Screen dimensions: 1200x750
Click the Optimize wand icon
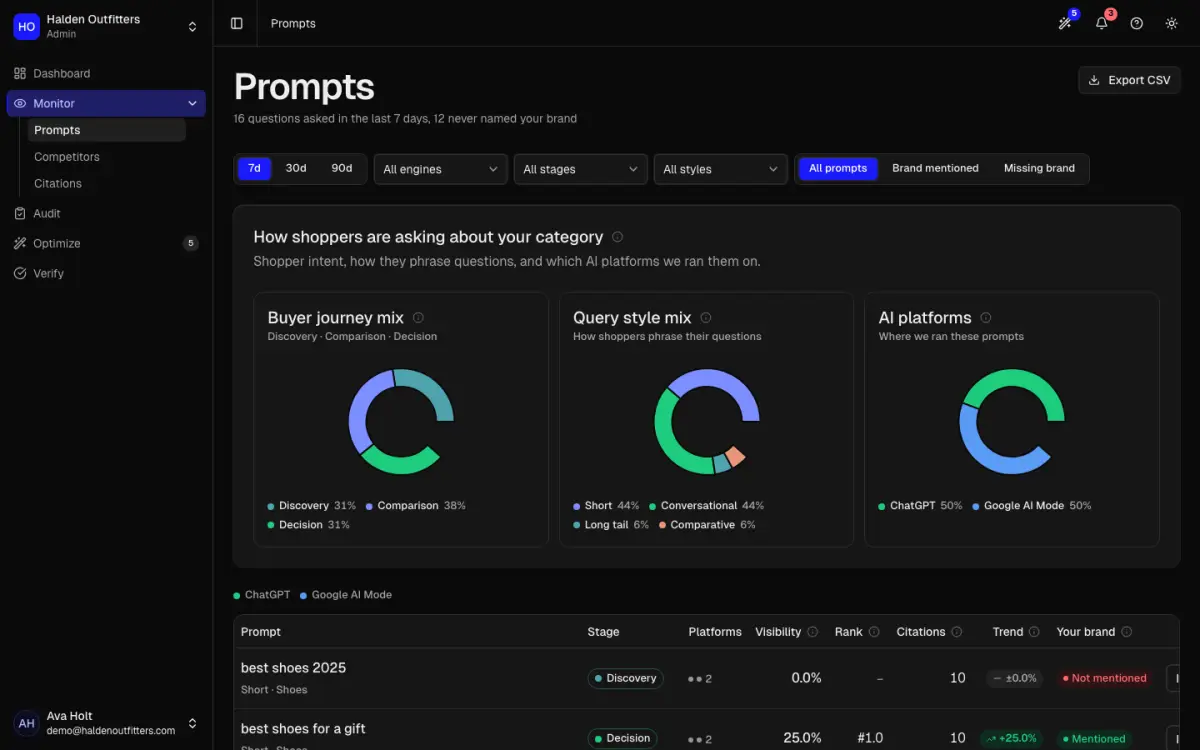20,243
